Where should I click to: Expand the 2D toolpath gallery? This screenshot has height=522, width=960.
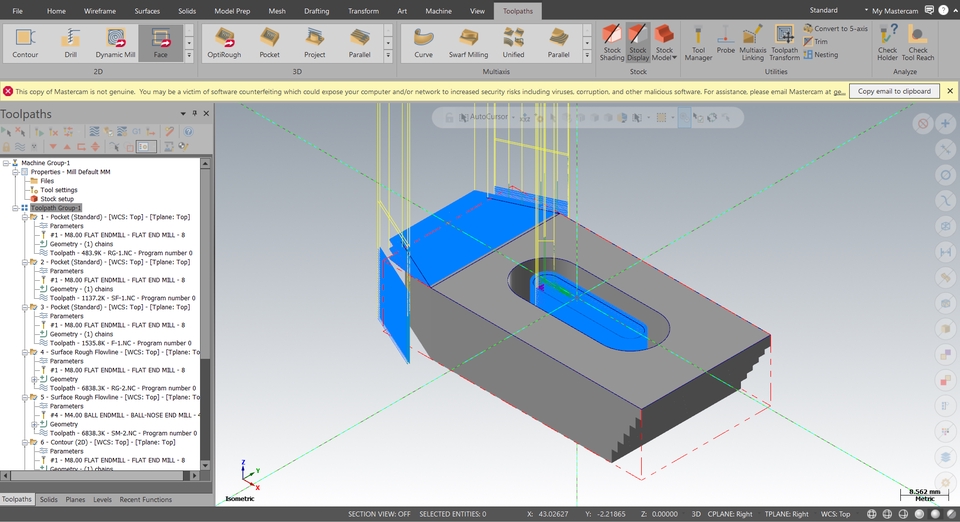point(189,56)
